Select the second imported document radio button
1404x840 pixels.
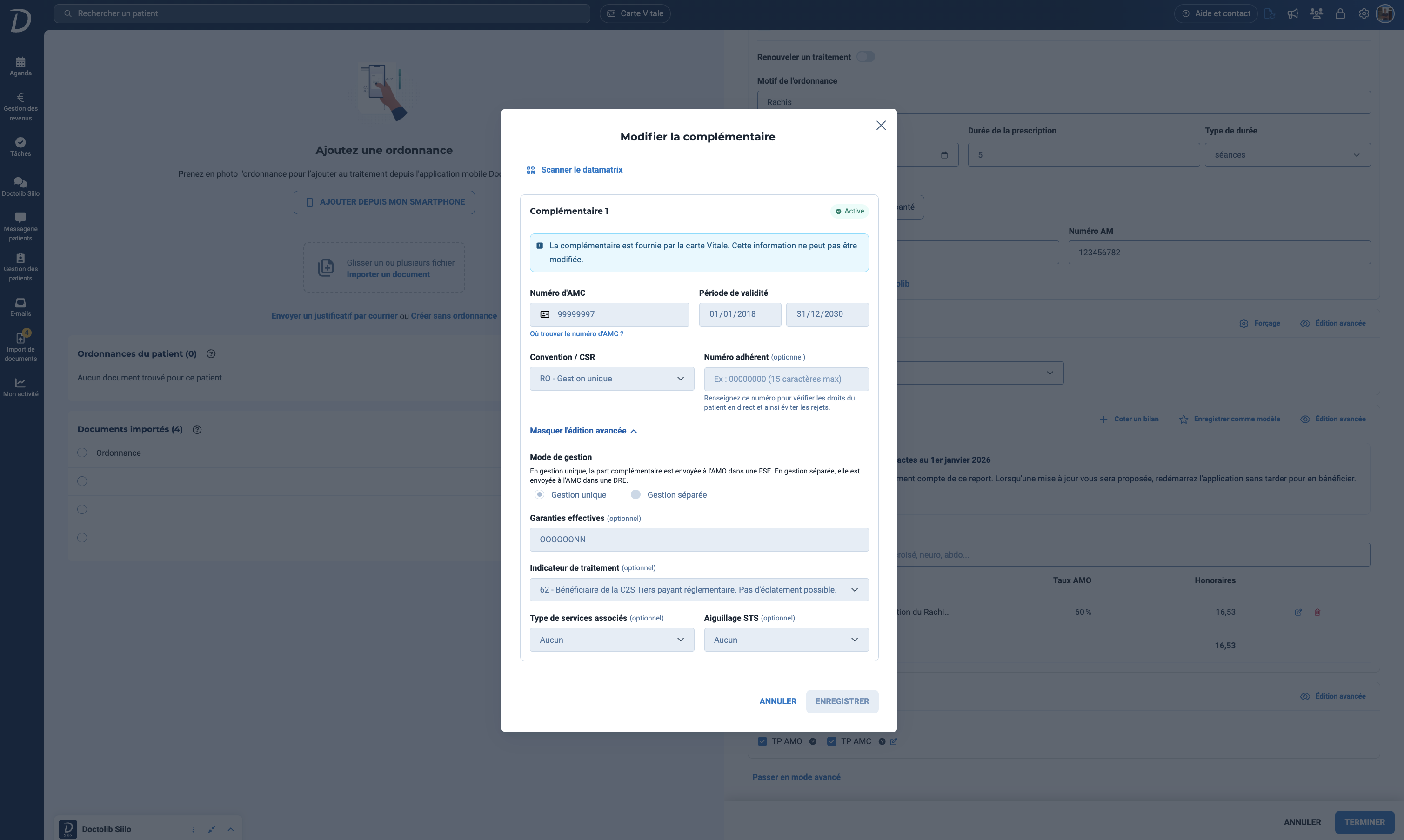coord(82,481)
